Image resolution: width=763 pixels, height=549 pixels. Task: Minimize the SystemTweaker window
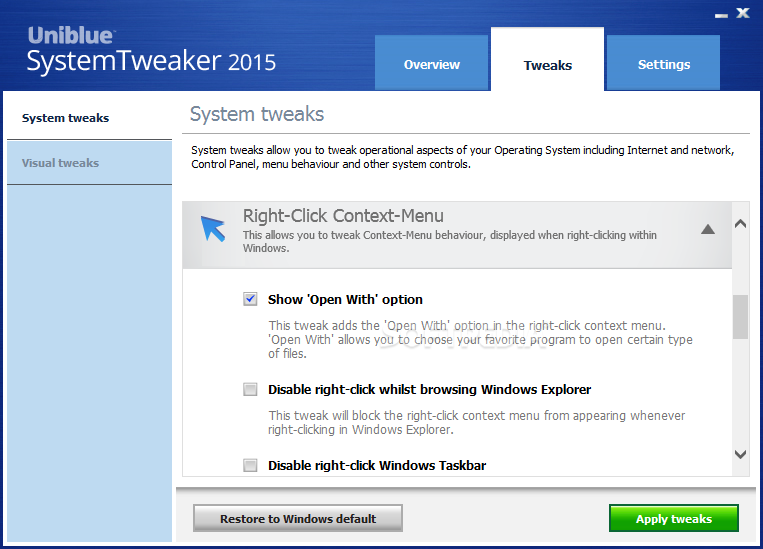[x=721, y=16]
